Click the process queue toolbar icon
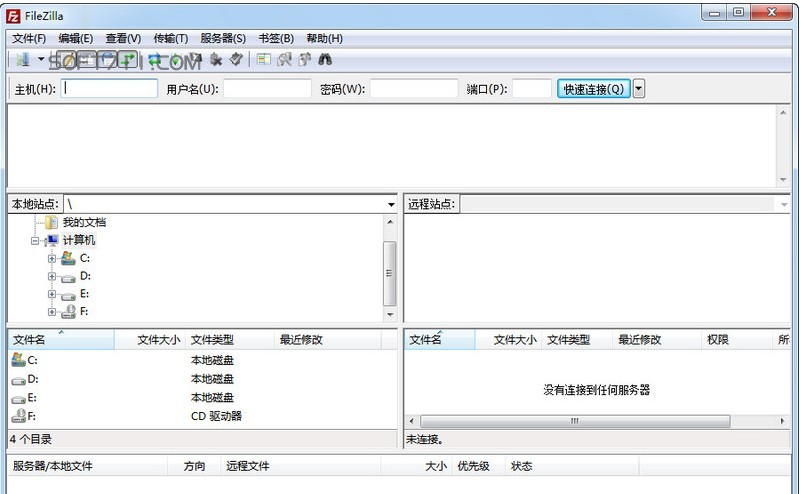803x494 pixels. [176, 60]
